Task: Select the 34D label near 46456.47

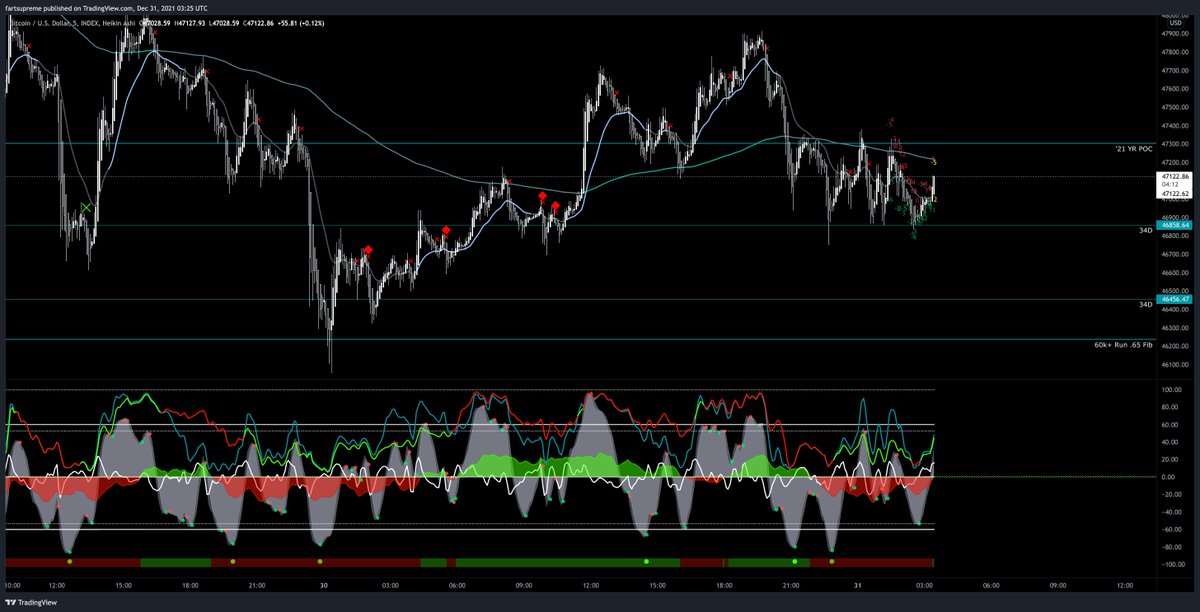Action: click(1145, 304)
